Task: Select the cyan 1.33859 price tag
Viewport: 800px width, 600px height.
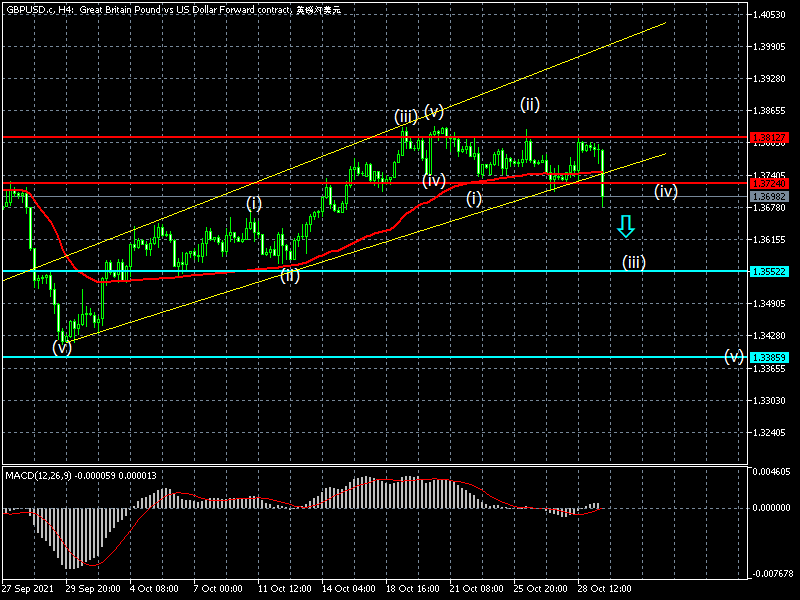Action: click(769, 357)
